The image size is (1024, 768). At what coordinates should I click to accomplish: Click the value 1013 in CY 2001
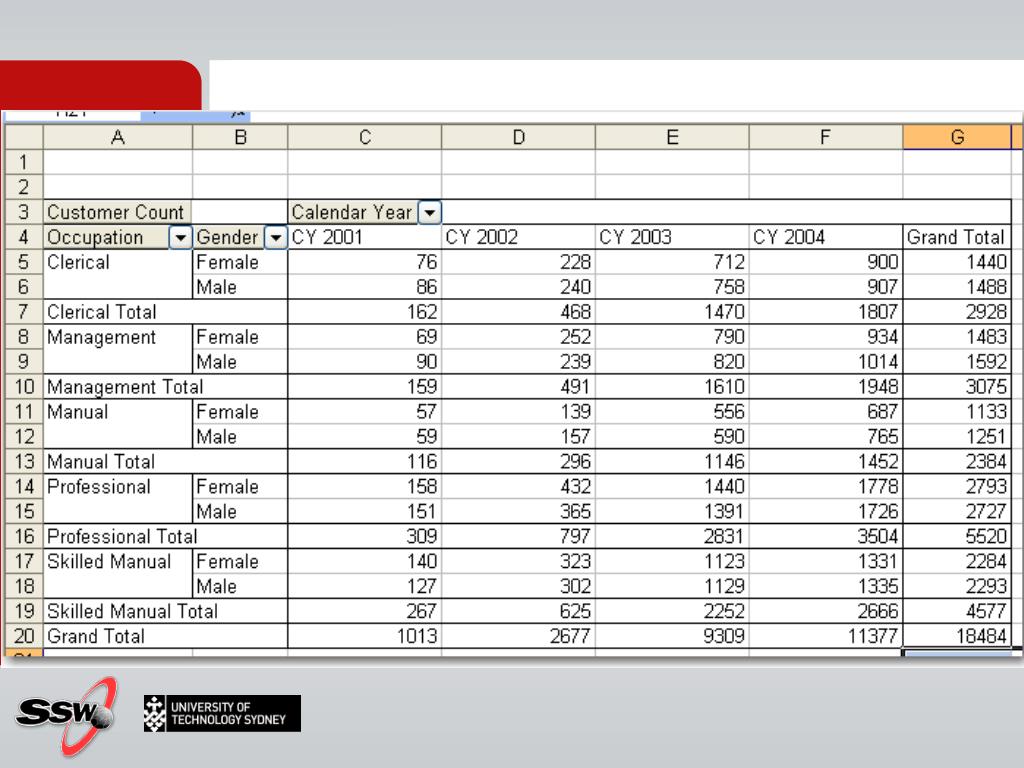coord(364,636)
